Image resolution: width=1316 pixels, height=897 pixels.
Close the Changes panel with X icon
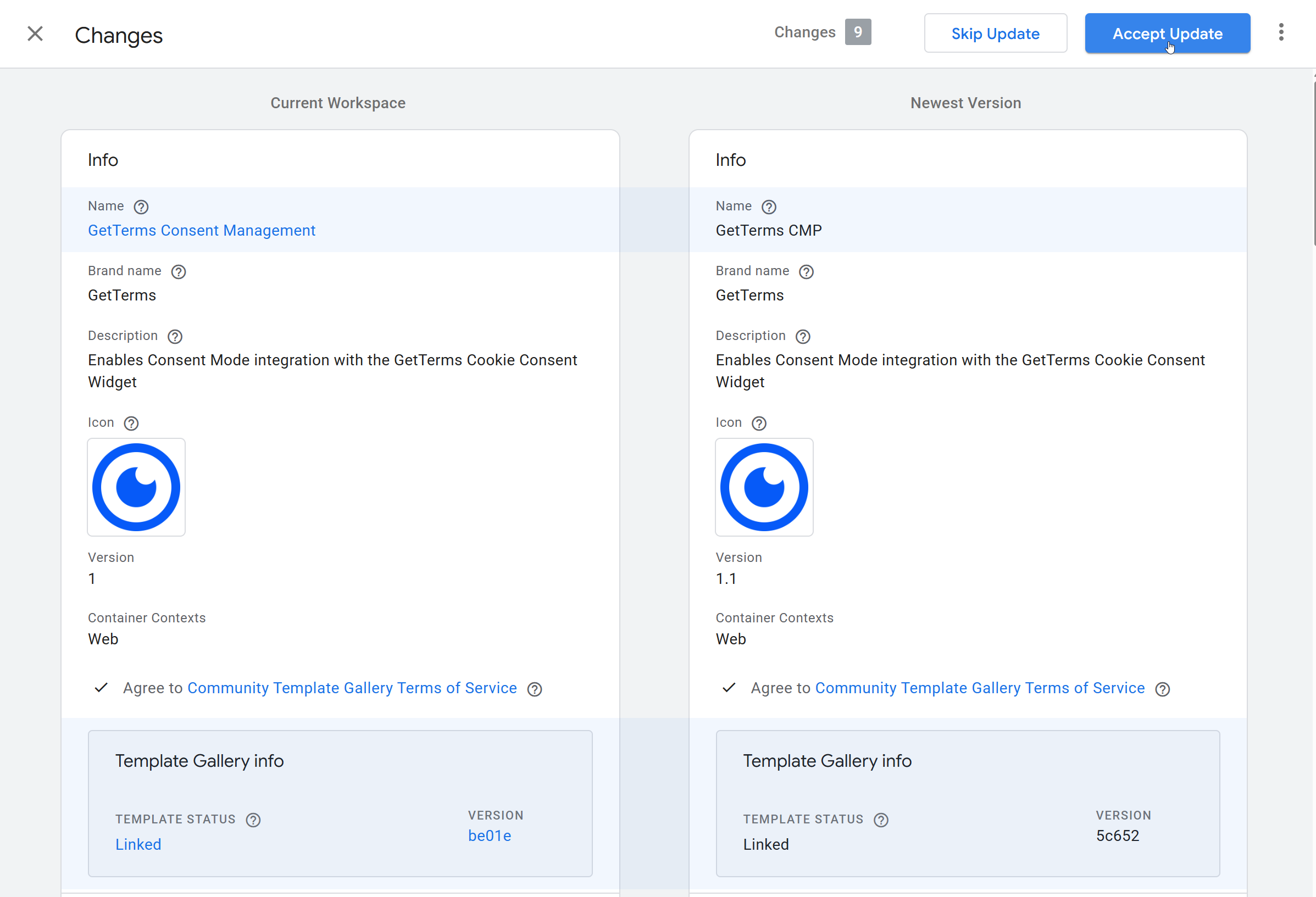[x=35, y=34]
